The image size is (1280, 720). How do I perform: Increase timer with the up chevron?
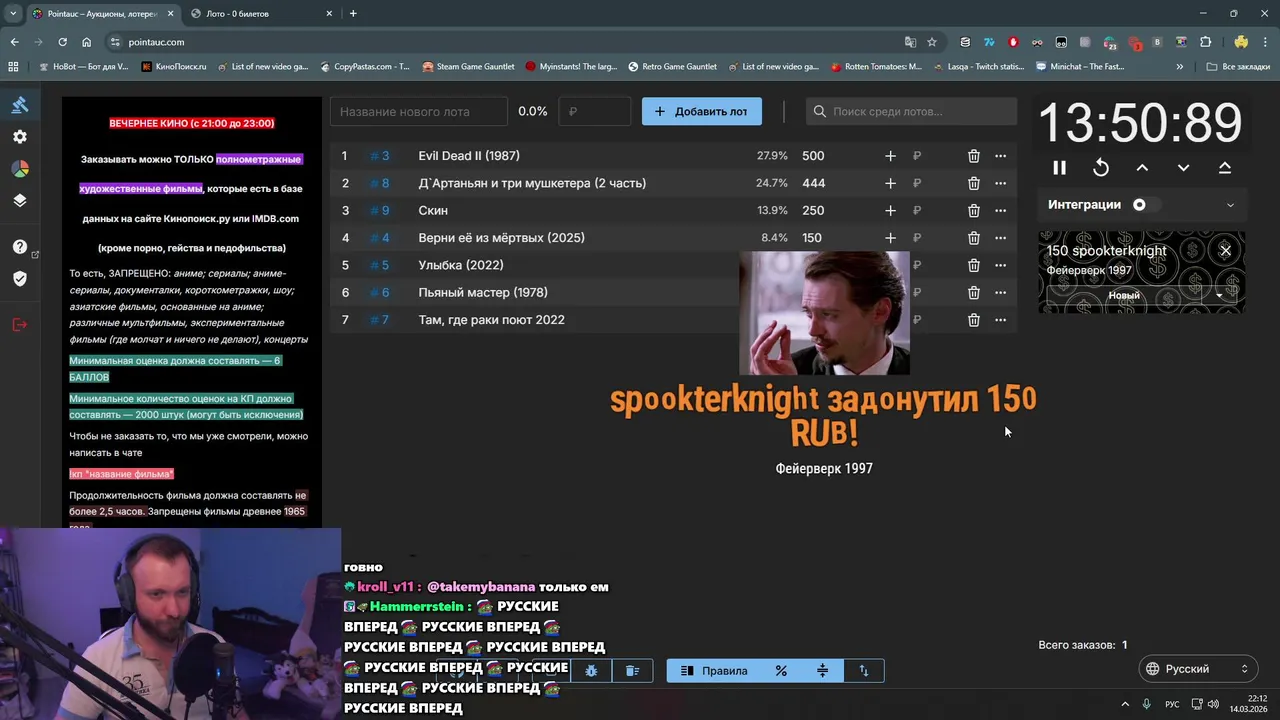[x=1142, y=168]
